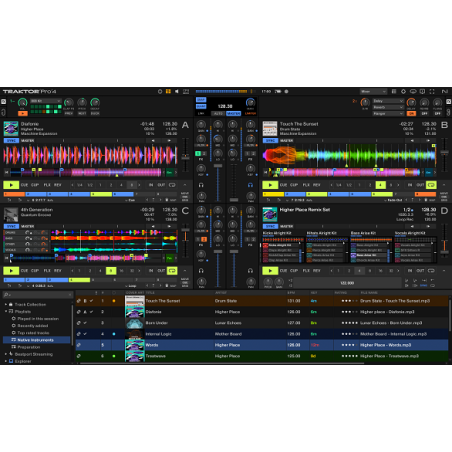
Task: Set loop IN point on Deck A
Action: pos(151,185)
